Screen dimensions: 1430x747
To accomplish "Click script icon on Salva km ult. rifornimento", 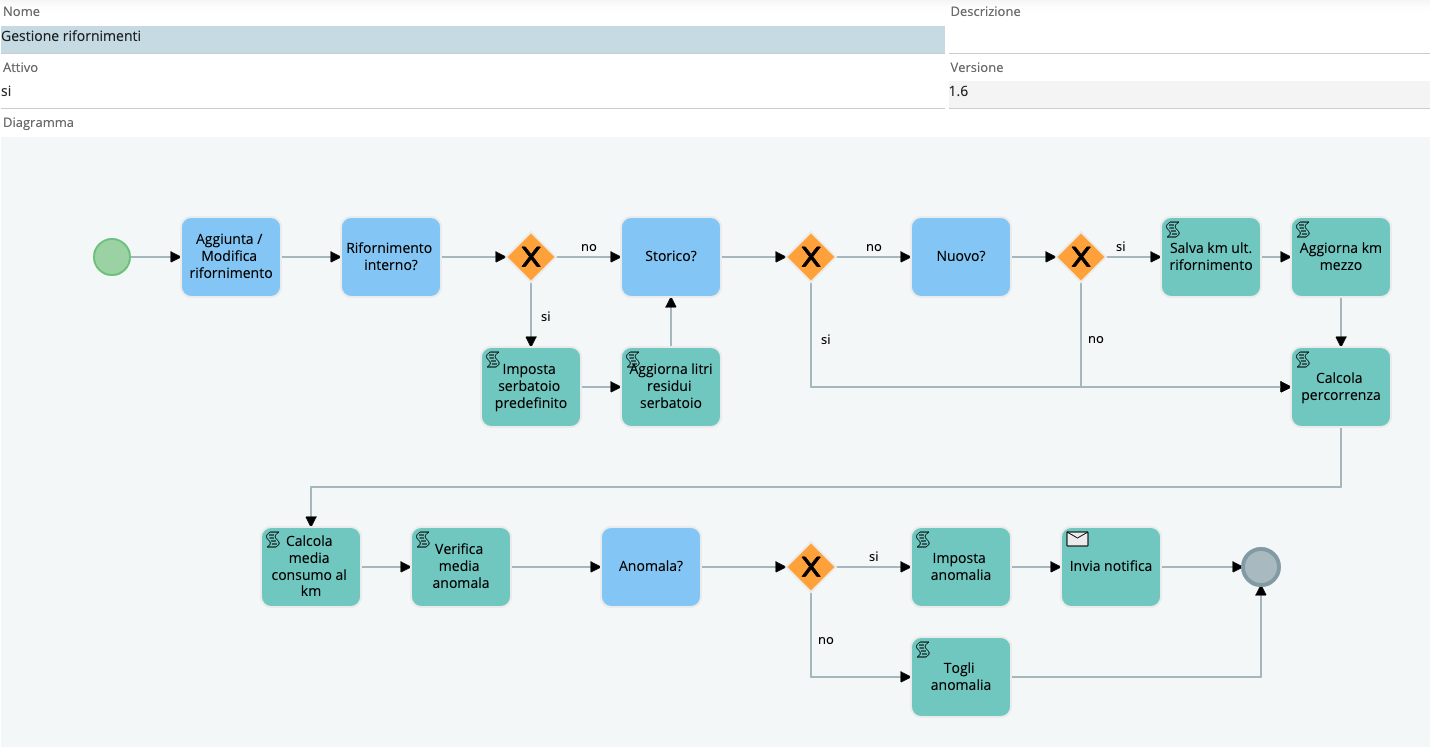I will (x=1173, y=229).
